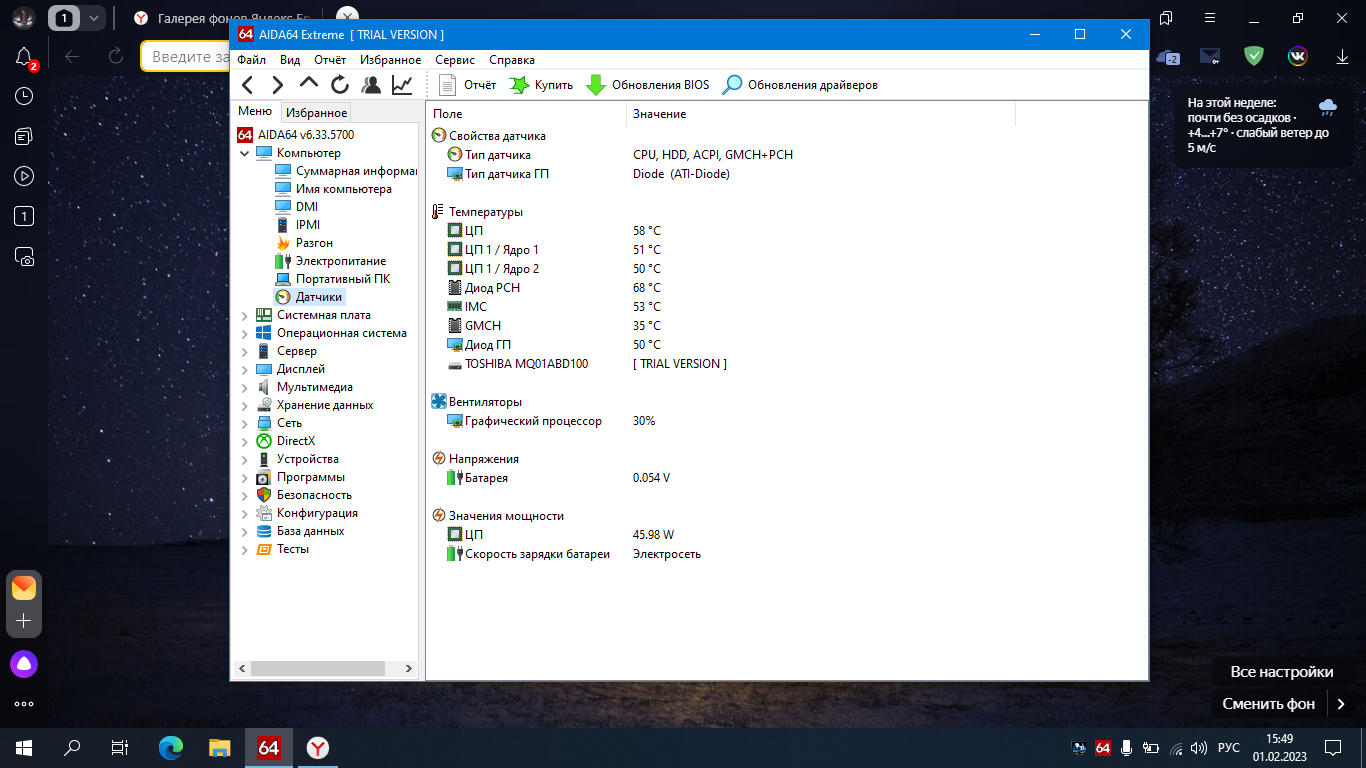Open the Избранное menu in the menu bar
Image resolution: width=1366 pixels, height=768 pixels.
pyautogui.click(x=390, y=60)
